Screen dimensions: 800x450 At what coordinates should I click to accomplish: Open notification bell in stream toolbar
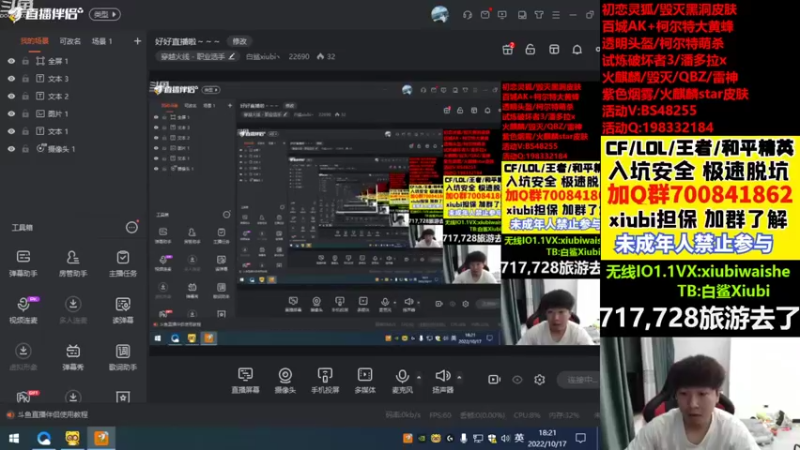tap(577, 49)
